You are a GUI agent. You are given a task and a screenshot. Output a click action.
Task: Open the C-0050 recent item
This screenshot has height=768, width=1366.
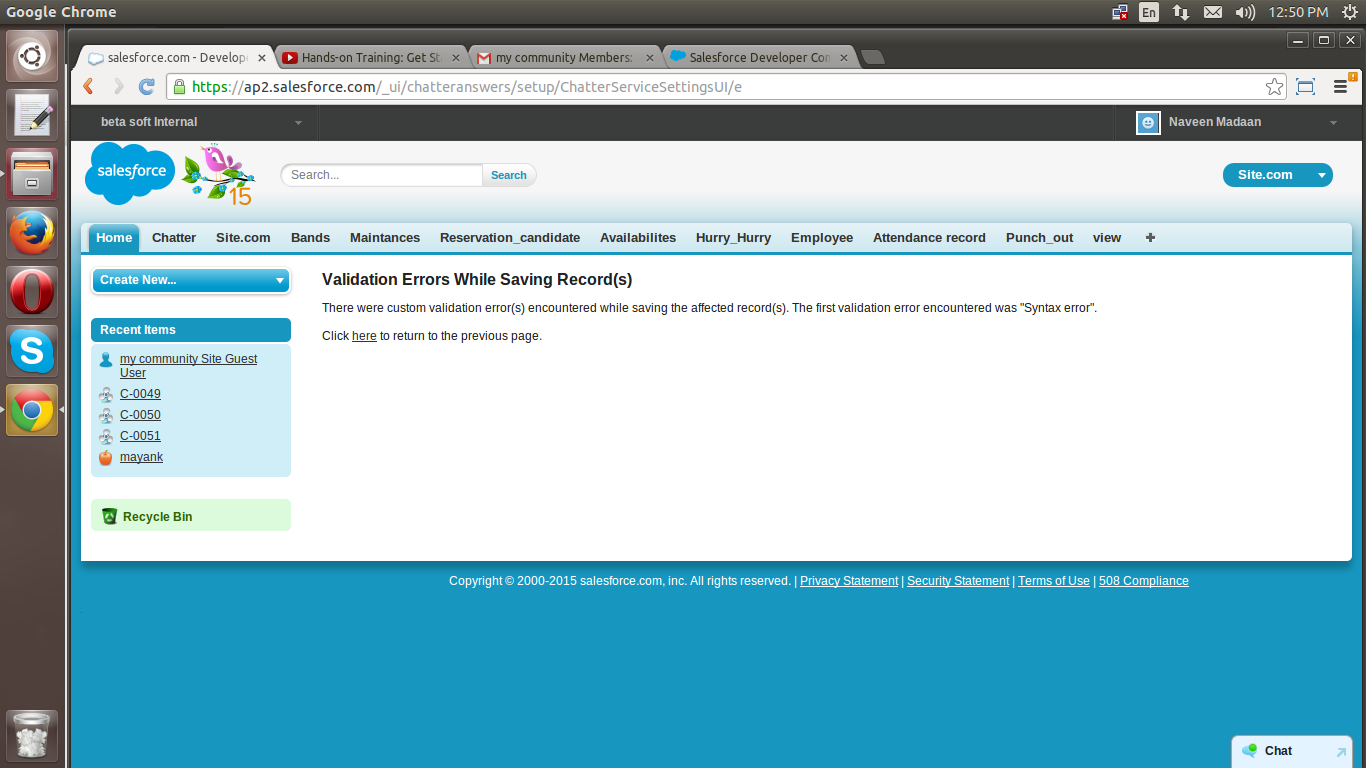(140, 415)
